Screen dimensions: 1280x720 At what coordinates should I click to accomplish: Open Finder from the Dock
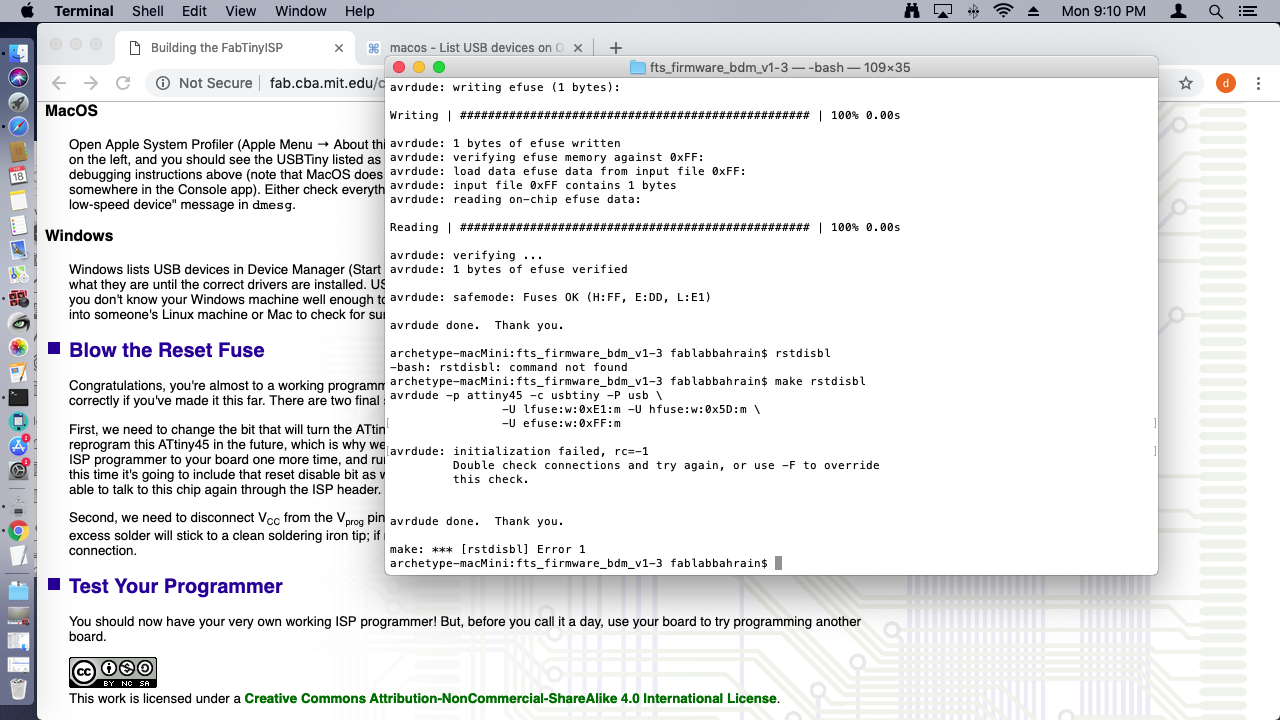click(18, 53)
